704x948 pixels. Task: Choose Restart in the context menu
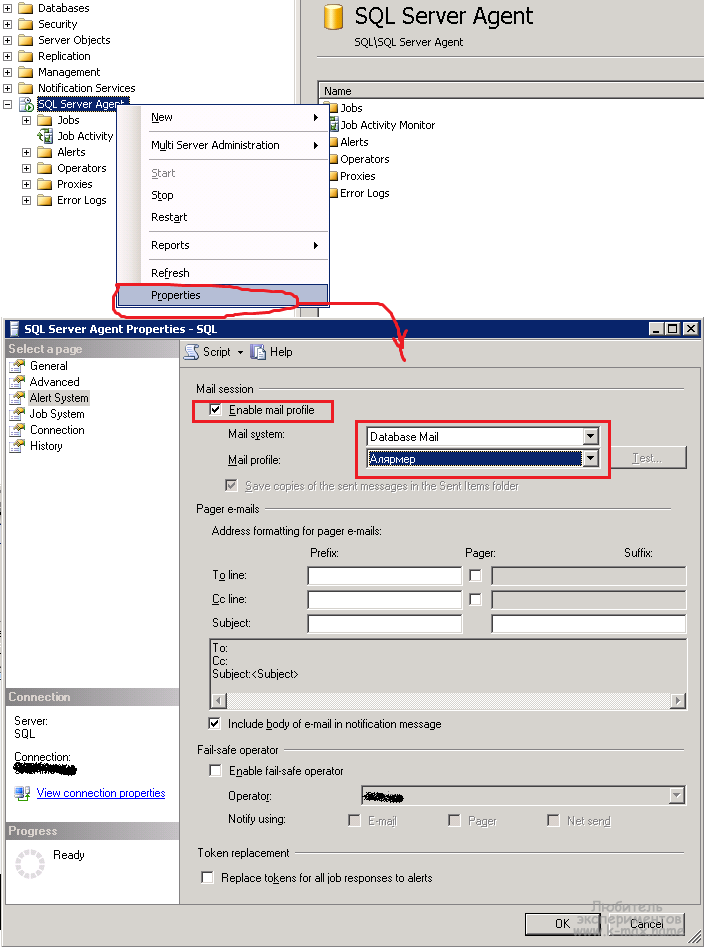(x=235, y=217)
